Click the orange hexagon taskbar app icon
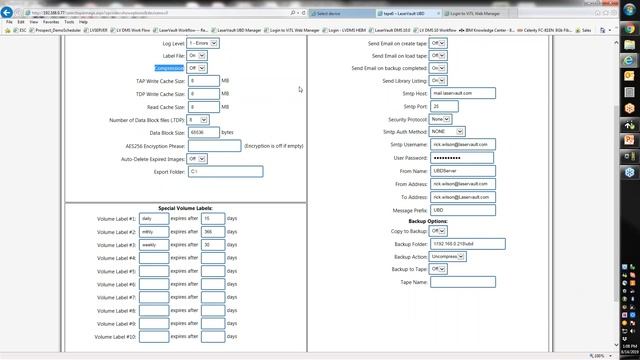640x360 pixels. pos(629,108)
